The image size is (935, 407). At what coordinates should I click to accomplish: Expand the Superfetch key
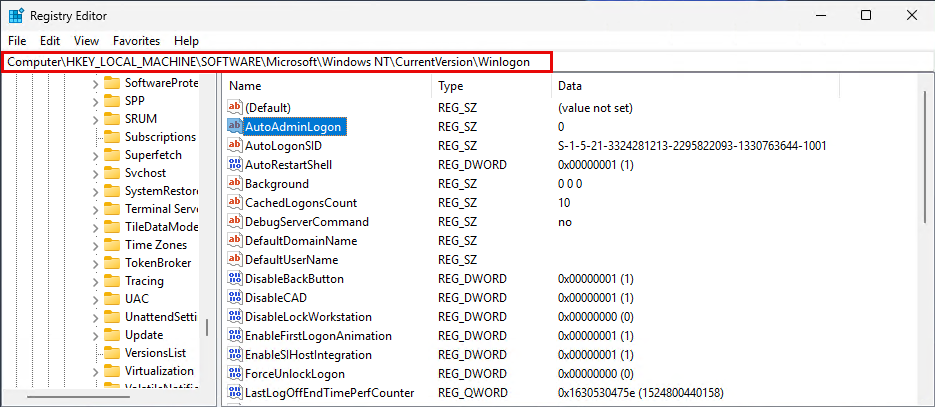pyautogui.click(x=95, y=156)
